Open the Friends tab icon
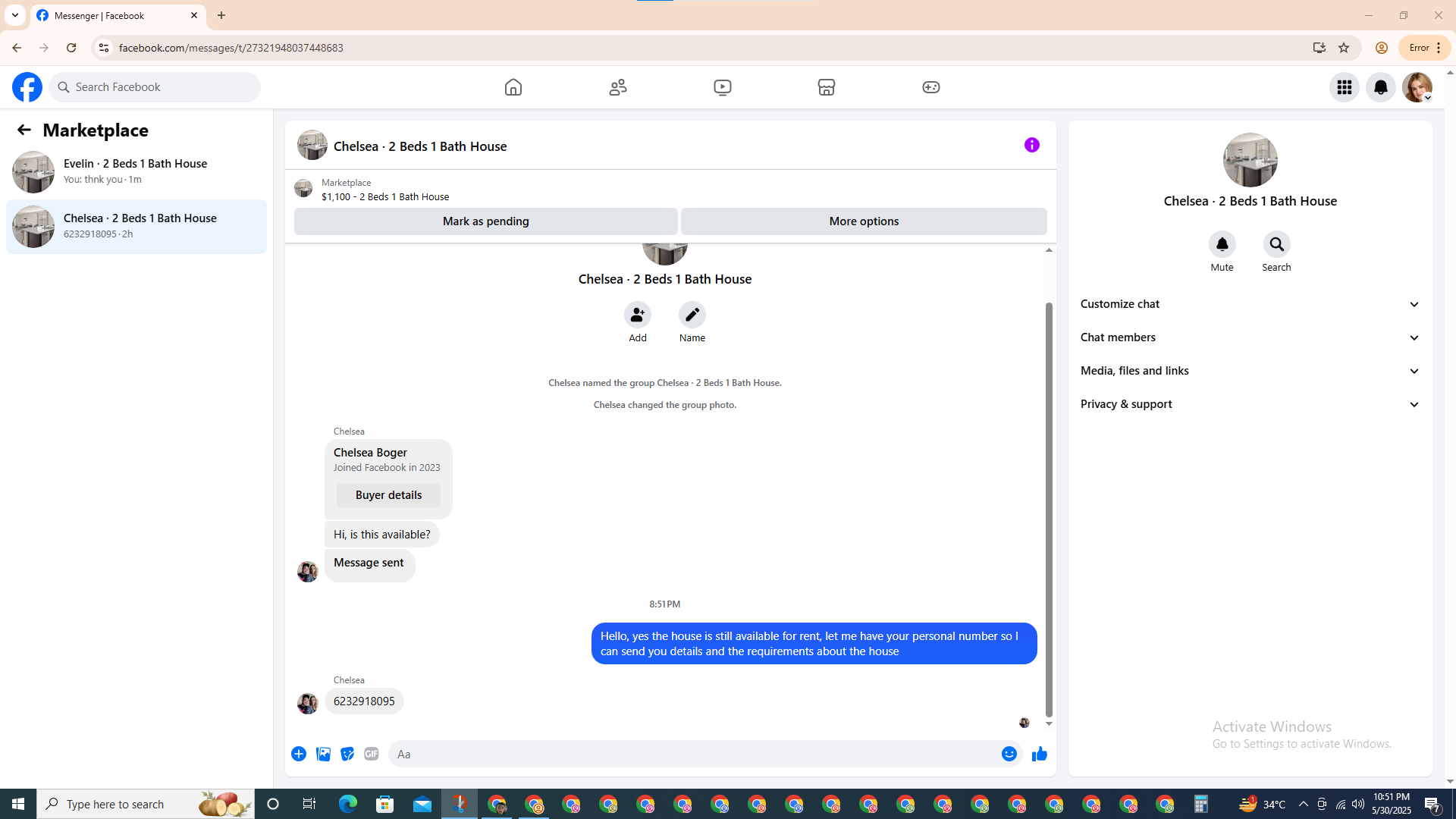Viewport: 1456px width, 819px height. pyautogui.click(x=618, y=87)
